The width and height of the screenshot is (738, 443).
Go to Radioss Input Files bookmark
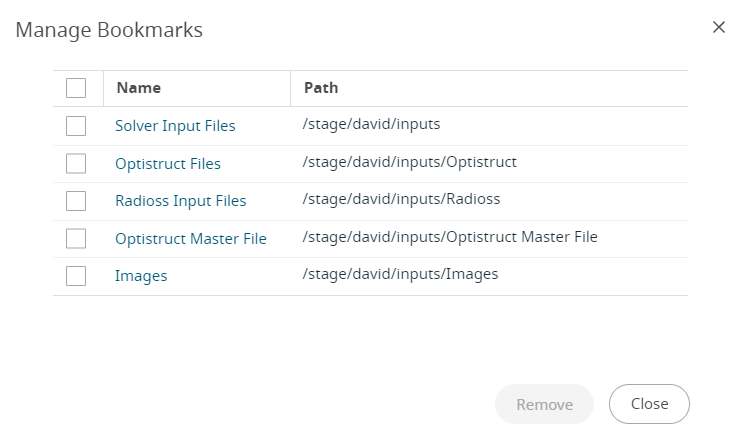click(x=181, y=201)
